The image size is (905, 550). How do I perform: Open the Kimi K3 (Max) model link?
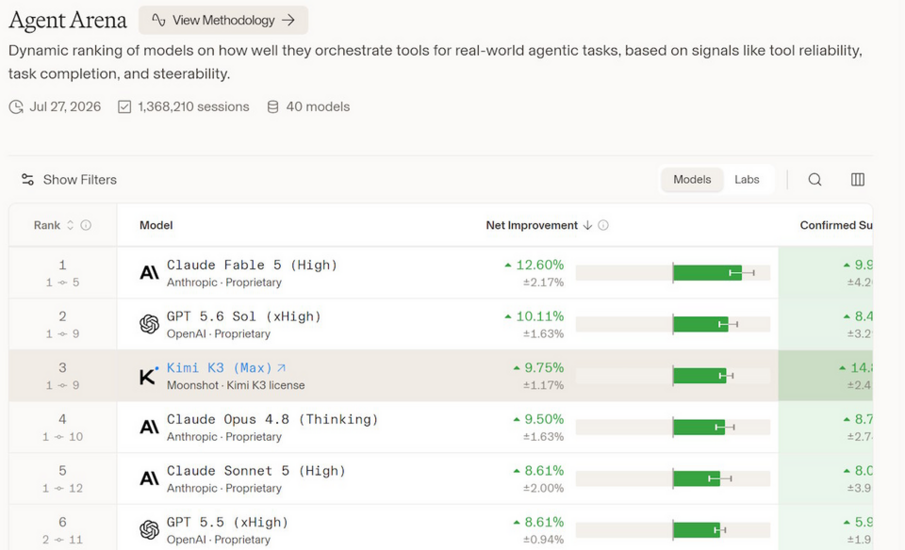coord(219,368)
